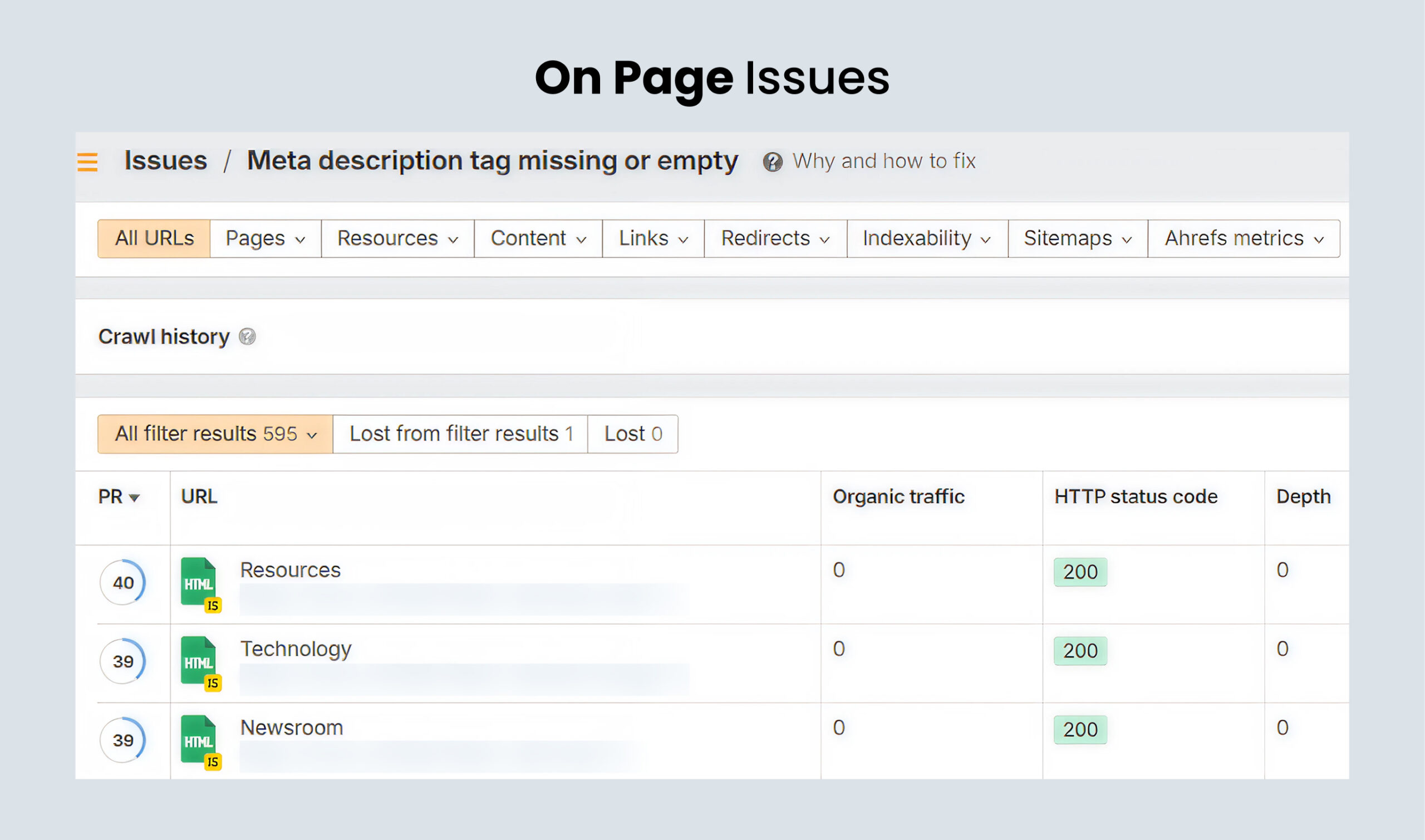Switch to the Content filter tab
Screen dimensions: 1425x840
click(x=537, y=238)
